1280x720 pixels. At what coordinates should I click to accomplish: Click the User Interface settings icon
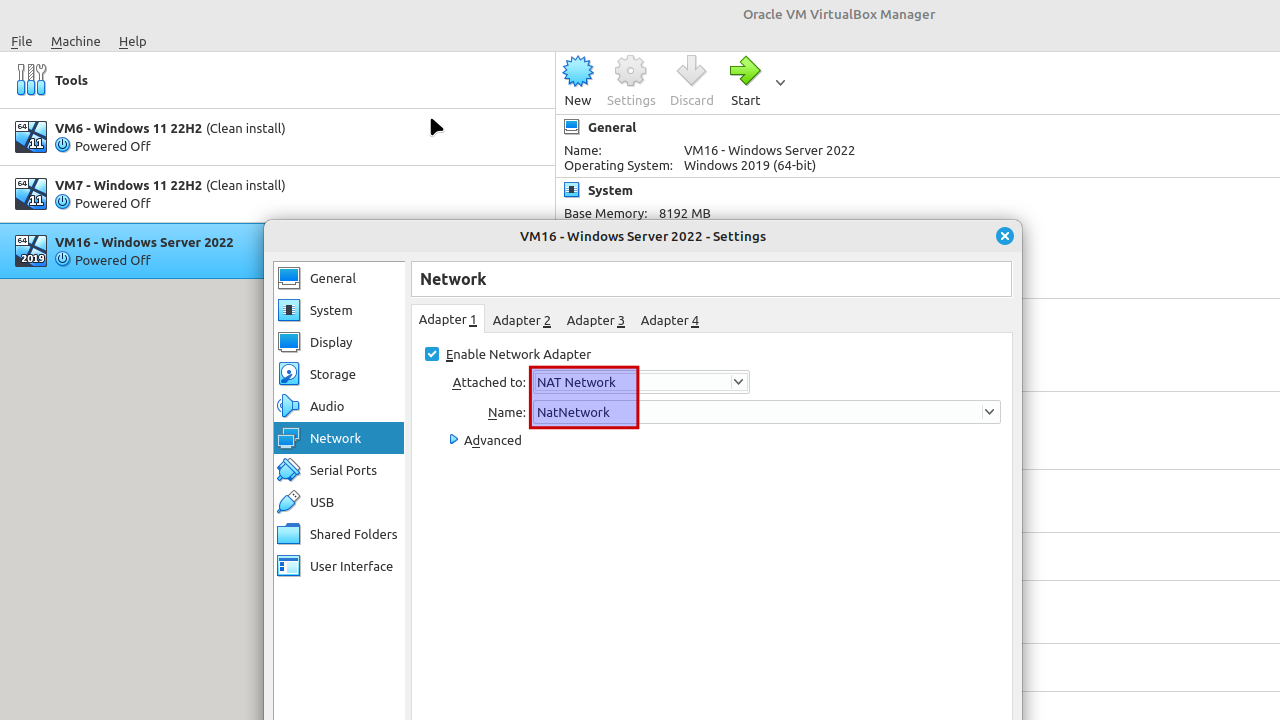pos(289,566)
